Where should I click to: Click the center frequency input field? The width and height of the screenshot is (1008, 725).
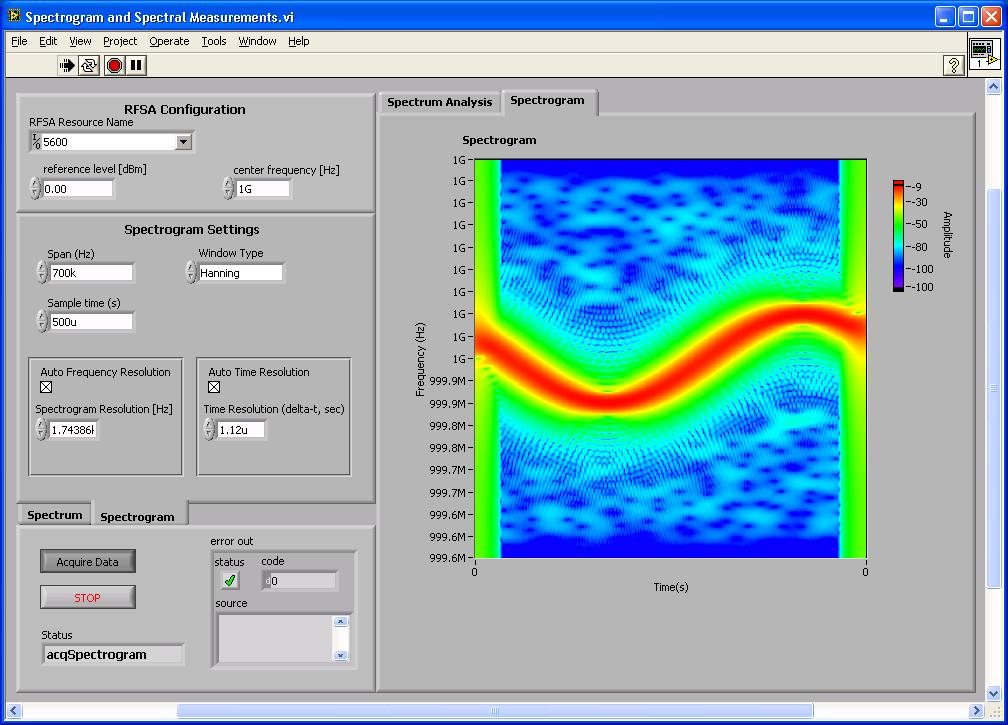coord(264,189)
